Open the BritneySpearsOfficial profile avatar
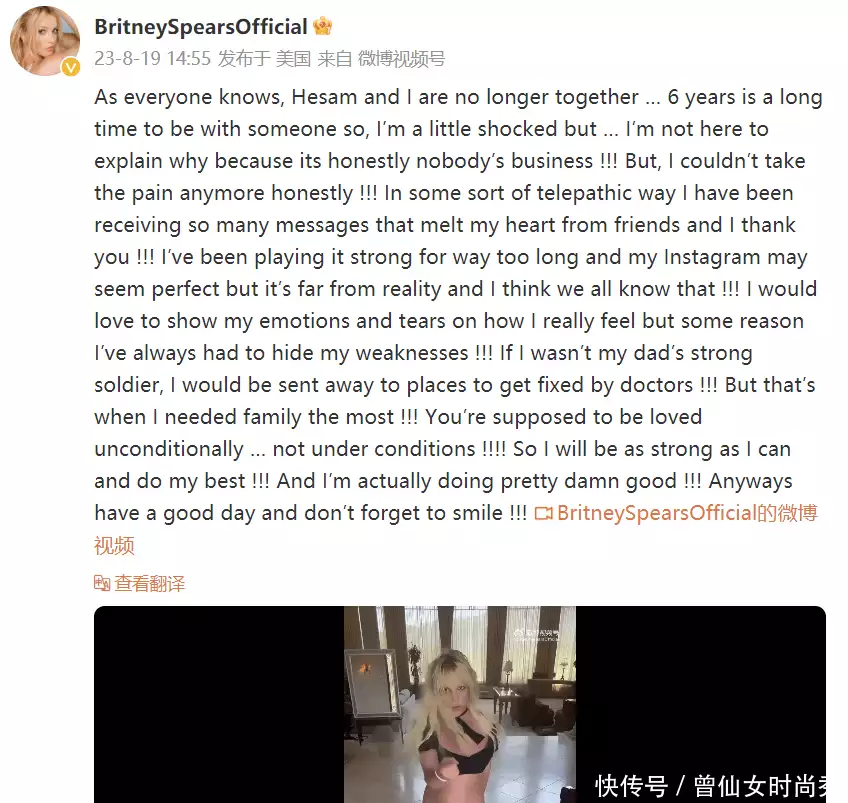848x803 pixels. click(x=45, y=40)
